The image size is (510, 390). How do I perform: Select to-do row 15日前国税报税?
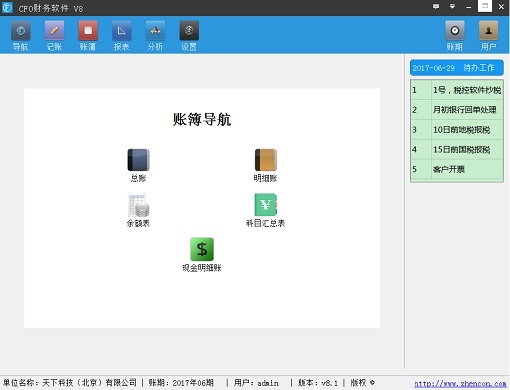[457, 149]
